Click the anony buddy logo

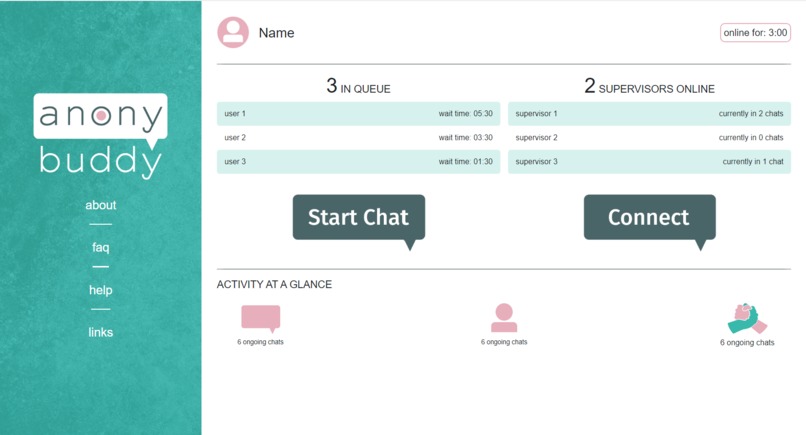tap(101, 136)
